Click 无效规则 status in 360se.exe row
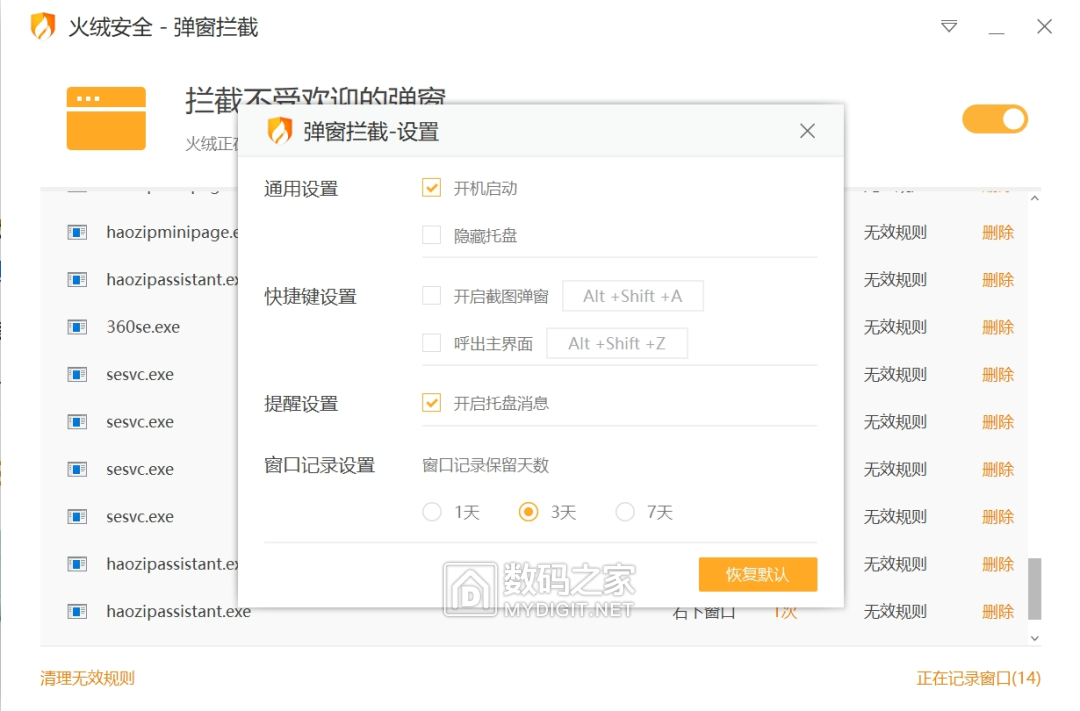Viewport: 1080px width, 711px height. click(x=895, y=327)
